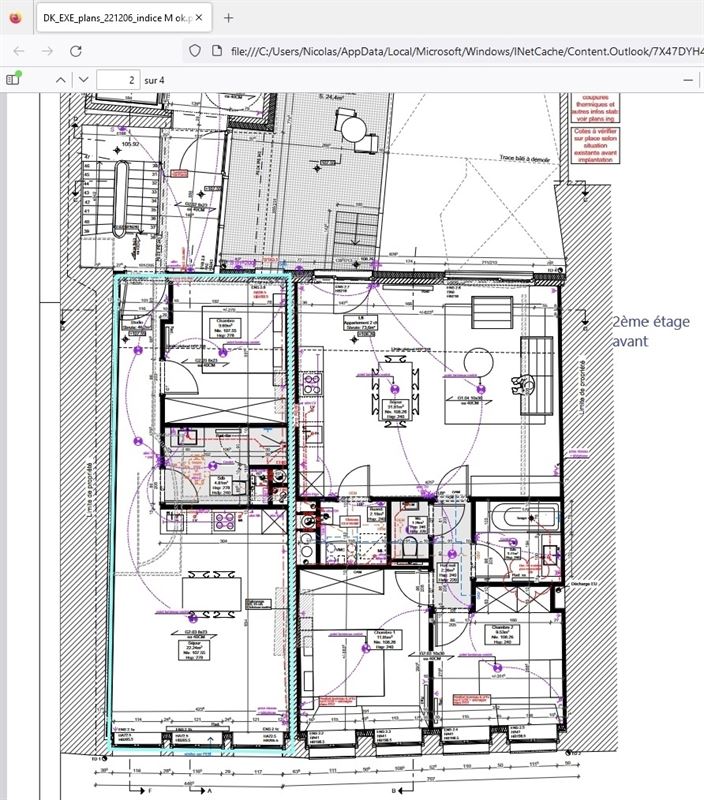Go to next PDF page arrow
The width and height of the screenshot is (704, 800).
[x=85, y=79]
